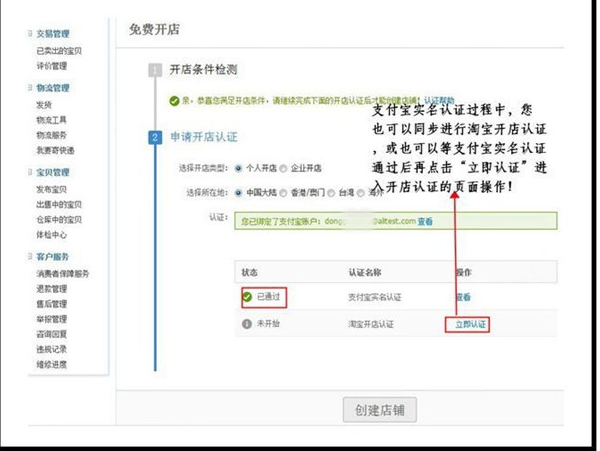The width and height of the screenshot is (600, 451).
Task: Click 查看 link beside bound Alipay account
Action: click(425, 221)
